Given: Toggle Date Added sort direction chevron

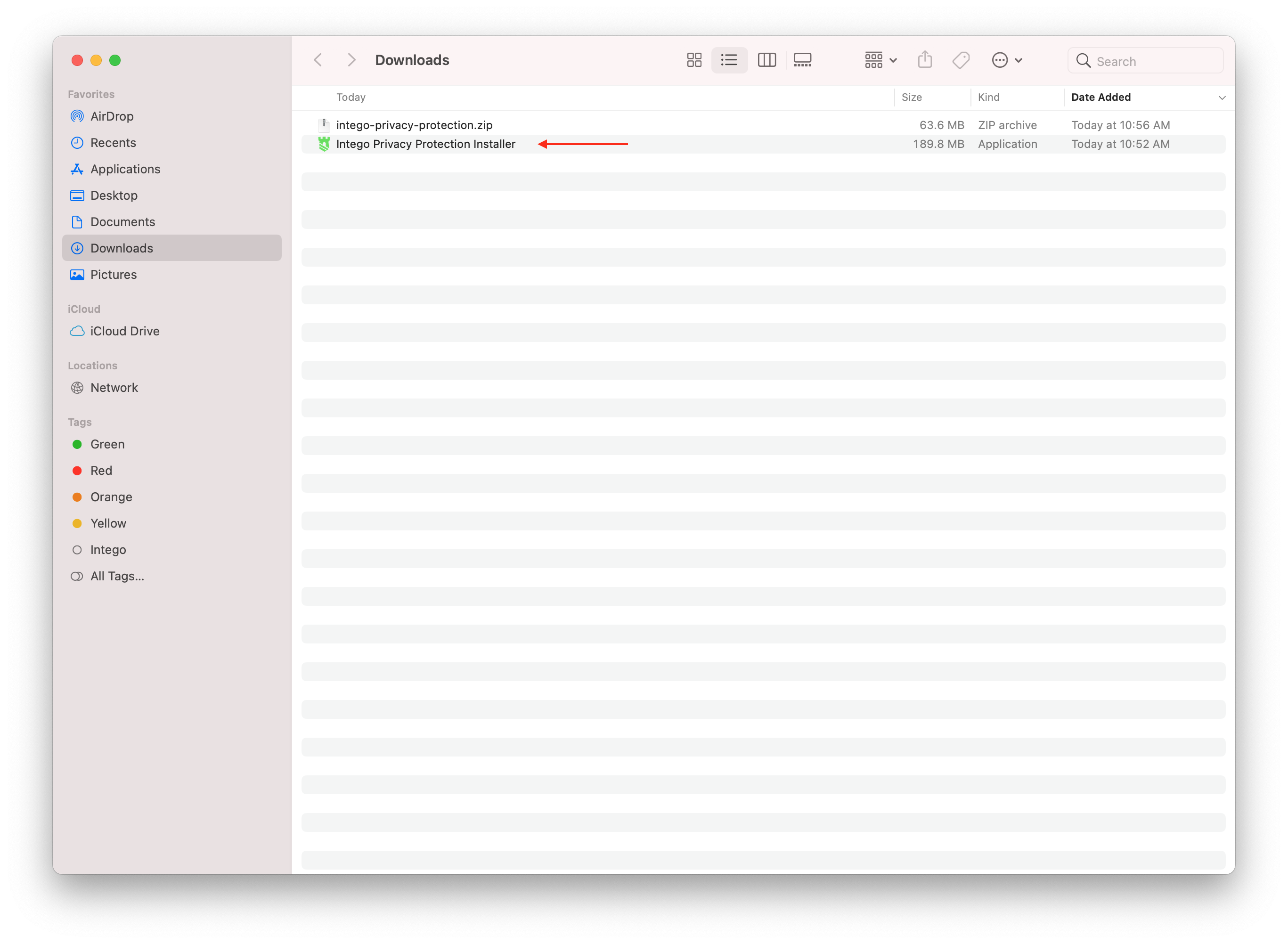Looking at the screenshot, I should coord(1222,98).
